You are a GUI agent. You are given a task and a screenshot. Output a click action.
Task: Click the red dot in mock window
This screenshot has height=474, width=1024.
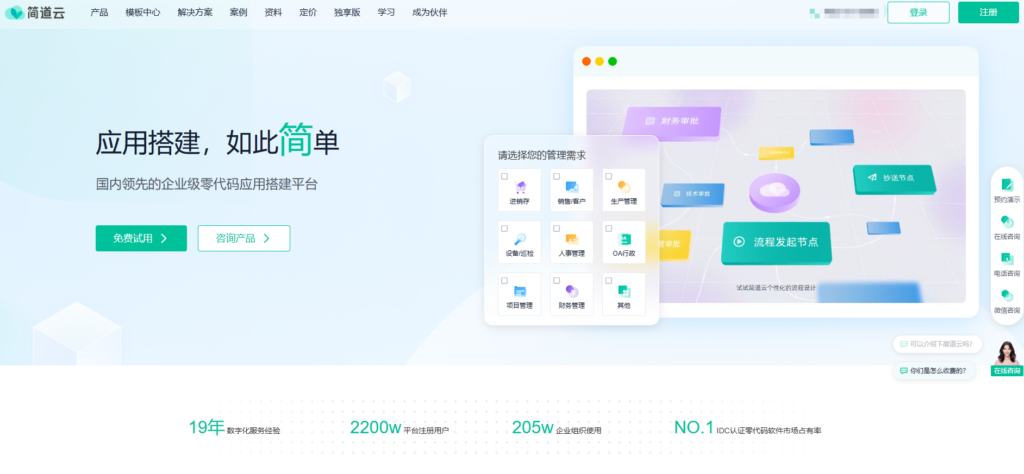(586, 61)
